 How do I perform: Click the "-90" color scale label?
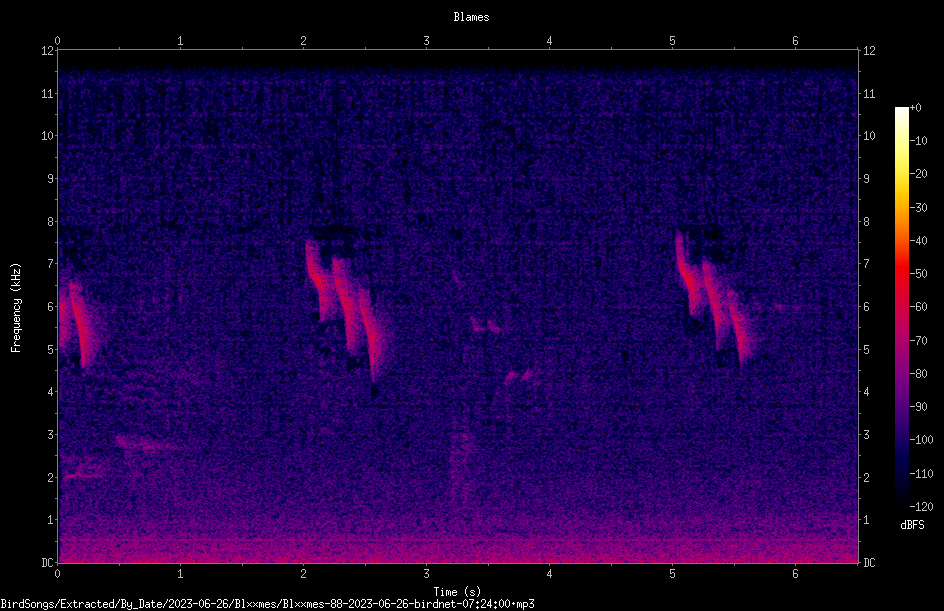pos(918,407)
